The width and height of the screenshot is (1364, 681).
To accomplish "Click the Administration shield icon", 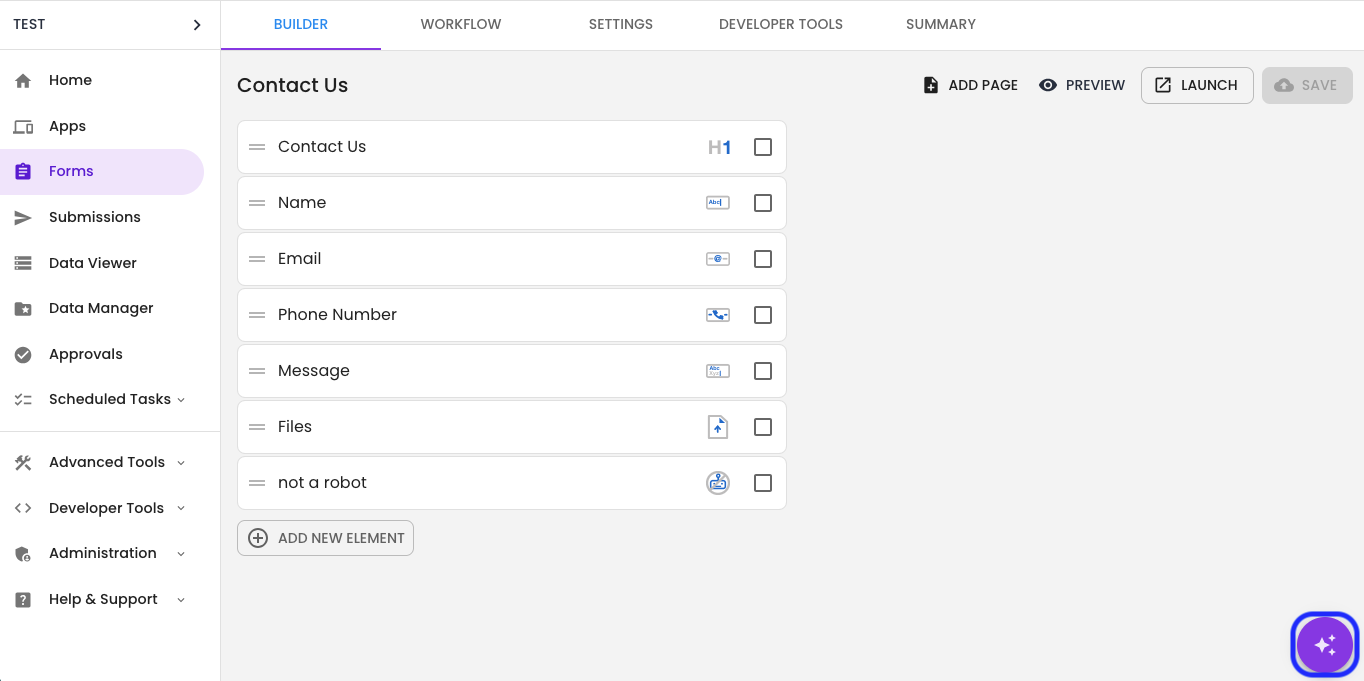I will click(x=23, y=554).
